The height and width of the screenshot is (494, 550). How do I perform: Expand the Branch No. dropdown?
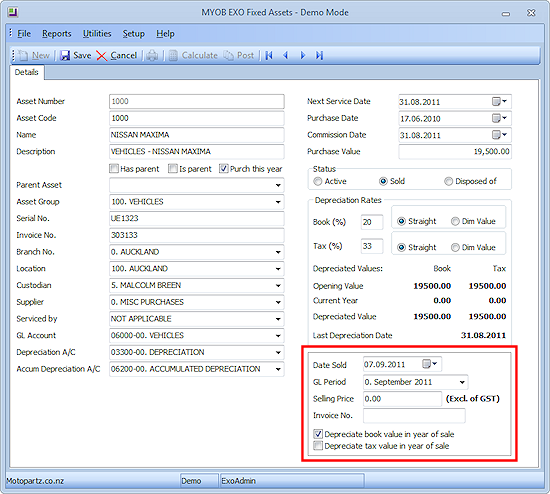[278, 252]
